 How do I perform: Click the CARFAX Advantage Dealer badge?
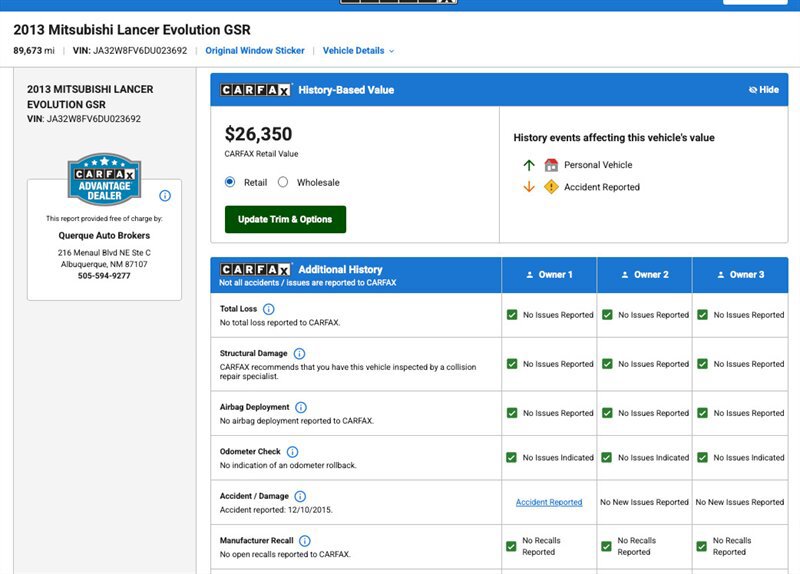coord(104,179)
